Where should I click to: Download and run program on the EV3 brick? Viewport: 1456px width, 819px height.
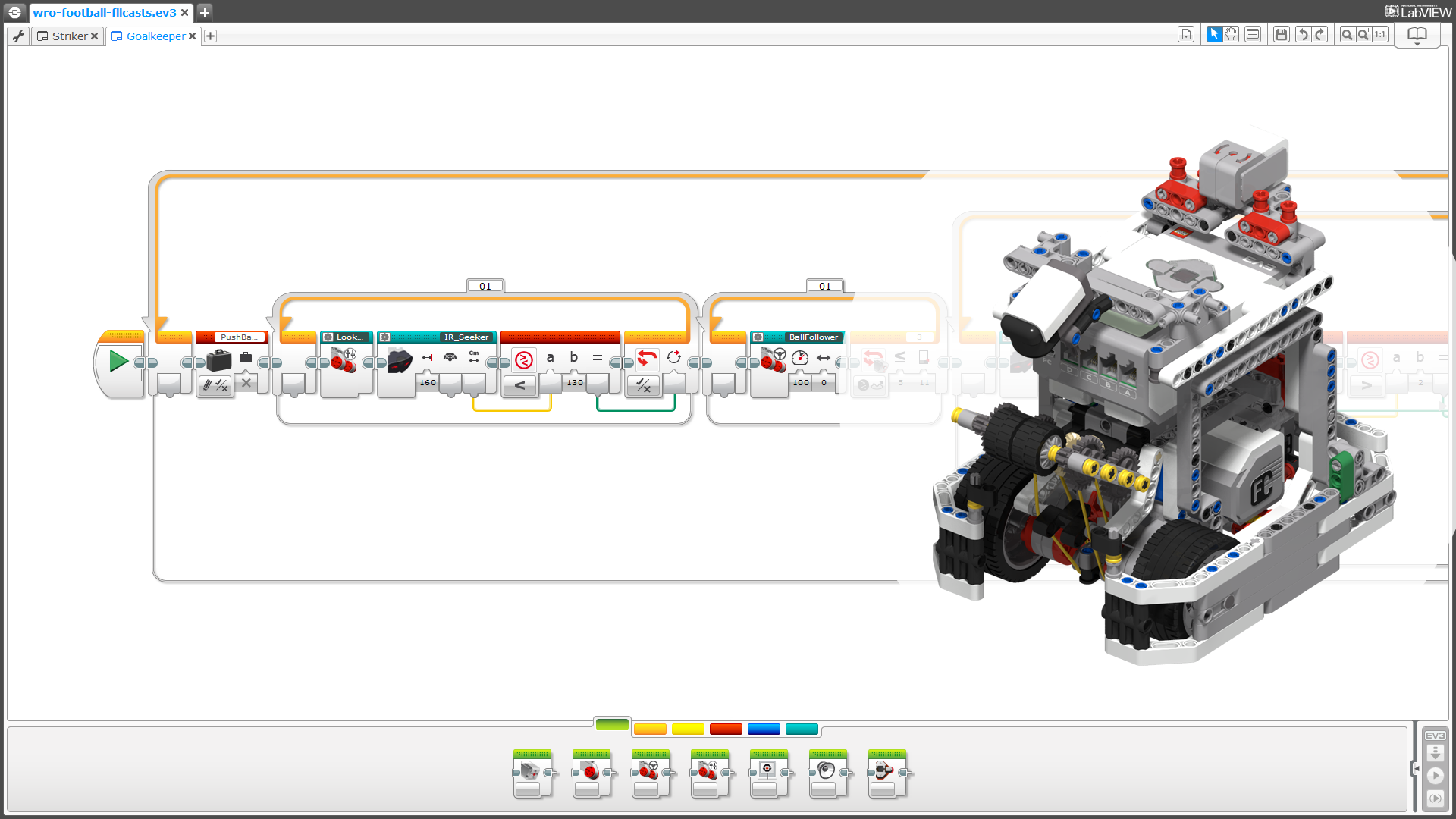tap(1436, 776)
